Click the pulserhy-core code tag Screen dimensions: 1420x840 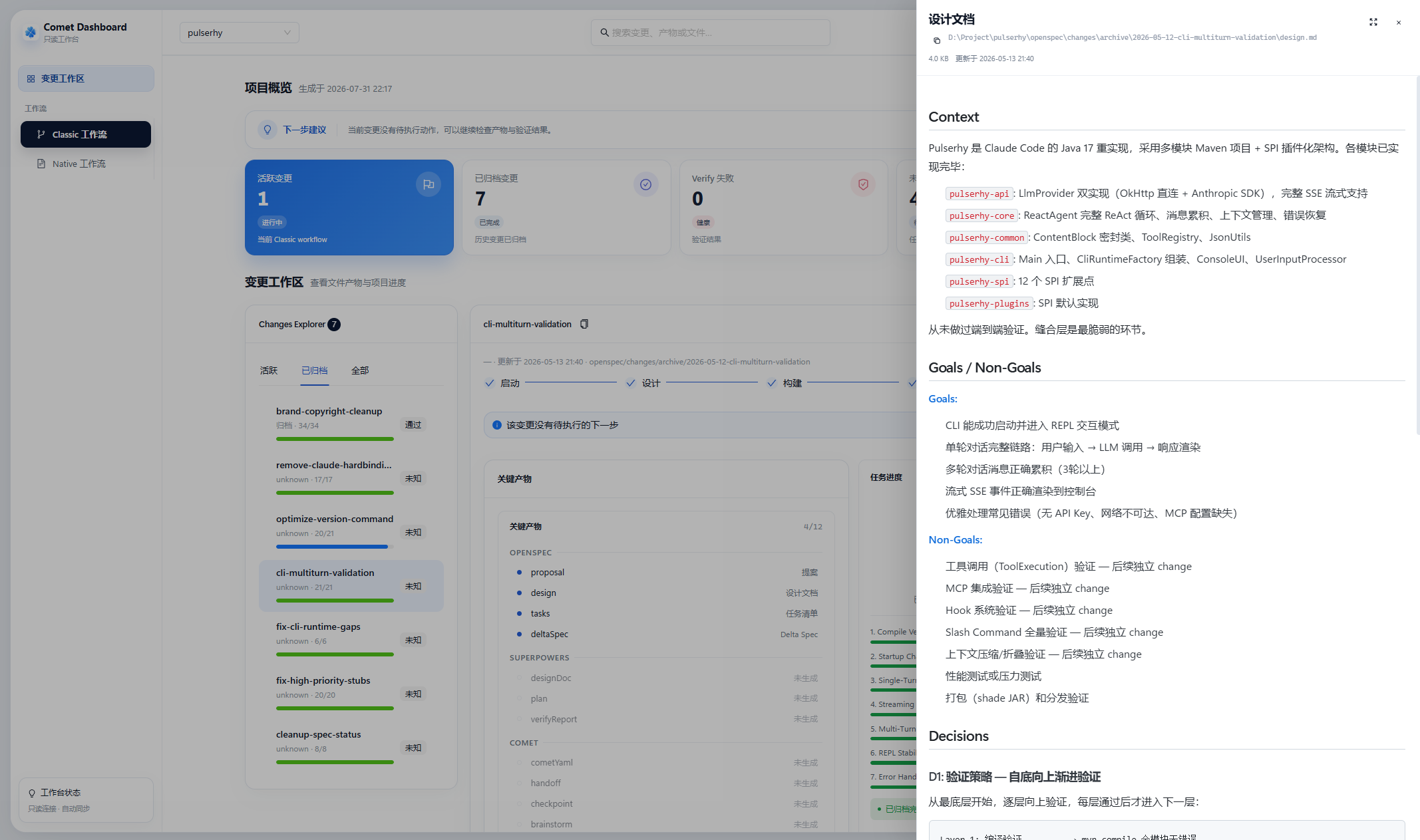coord(981,215)
